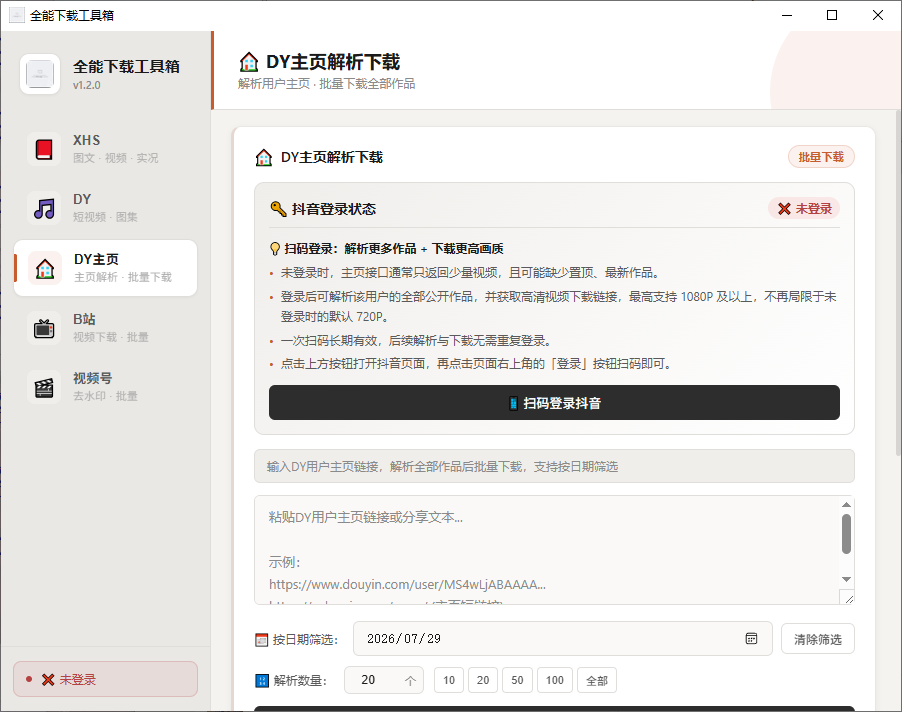The image size is (902, 712).
Task: Click the 未登录 status badge in login card
Action: coord(804,209)
